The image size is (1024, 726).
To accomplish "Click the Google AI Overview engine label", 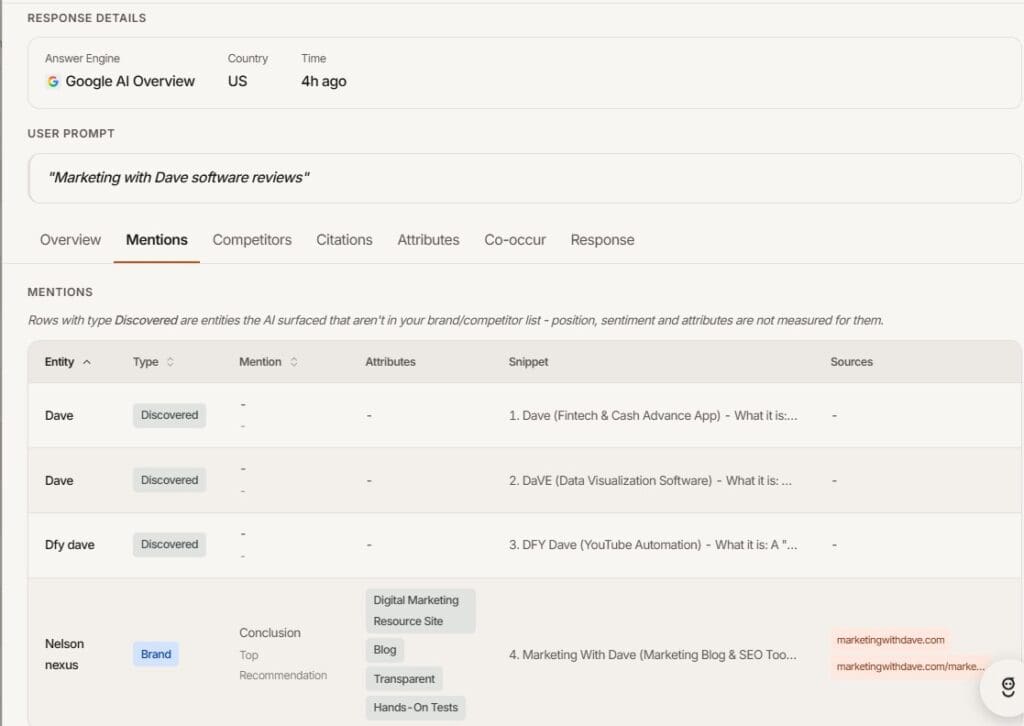I will coord(130,82).
